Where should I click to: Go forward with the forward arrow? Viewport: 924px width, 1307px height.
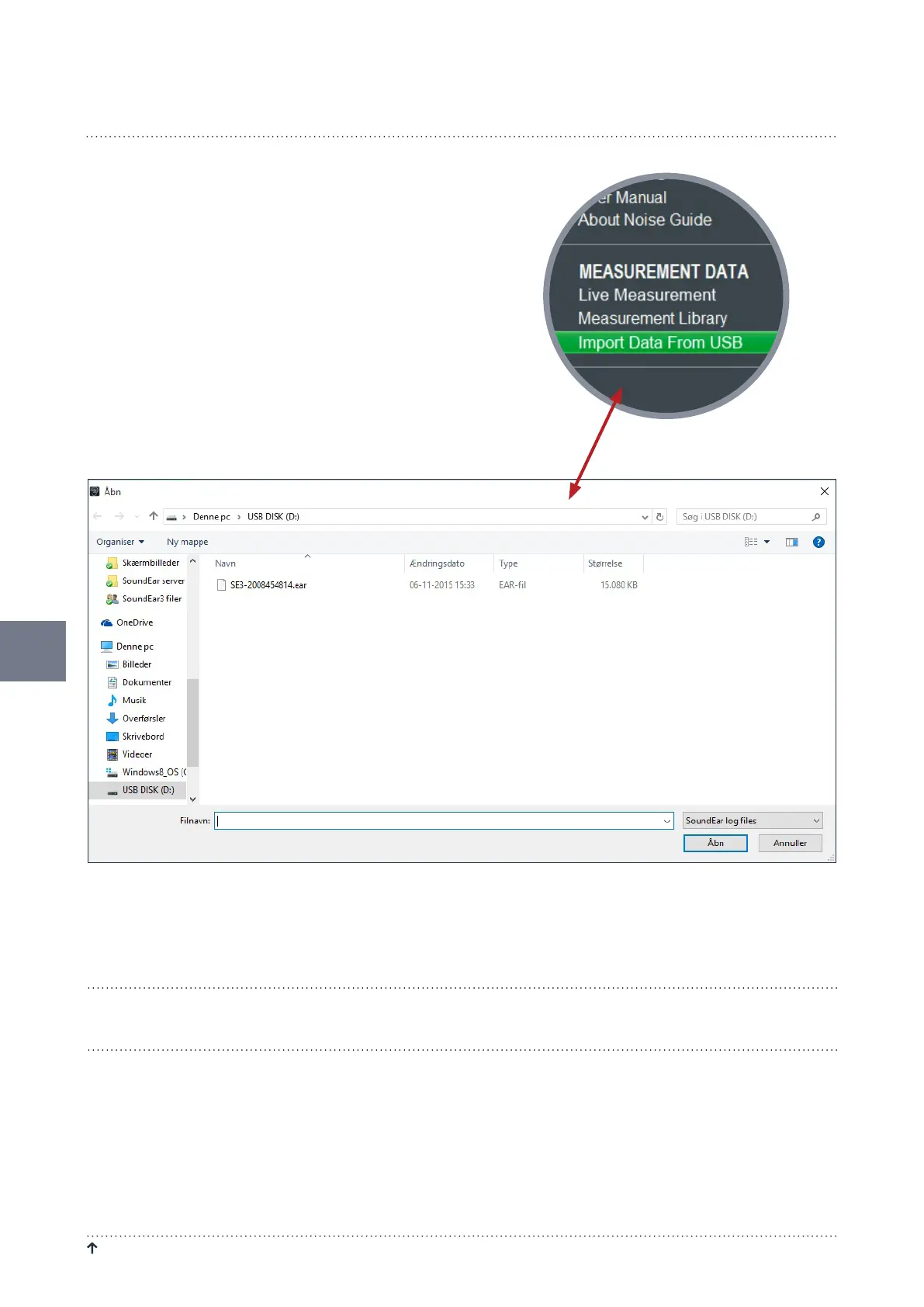coord(119,516)
